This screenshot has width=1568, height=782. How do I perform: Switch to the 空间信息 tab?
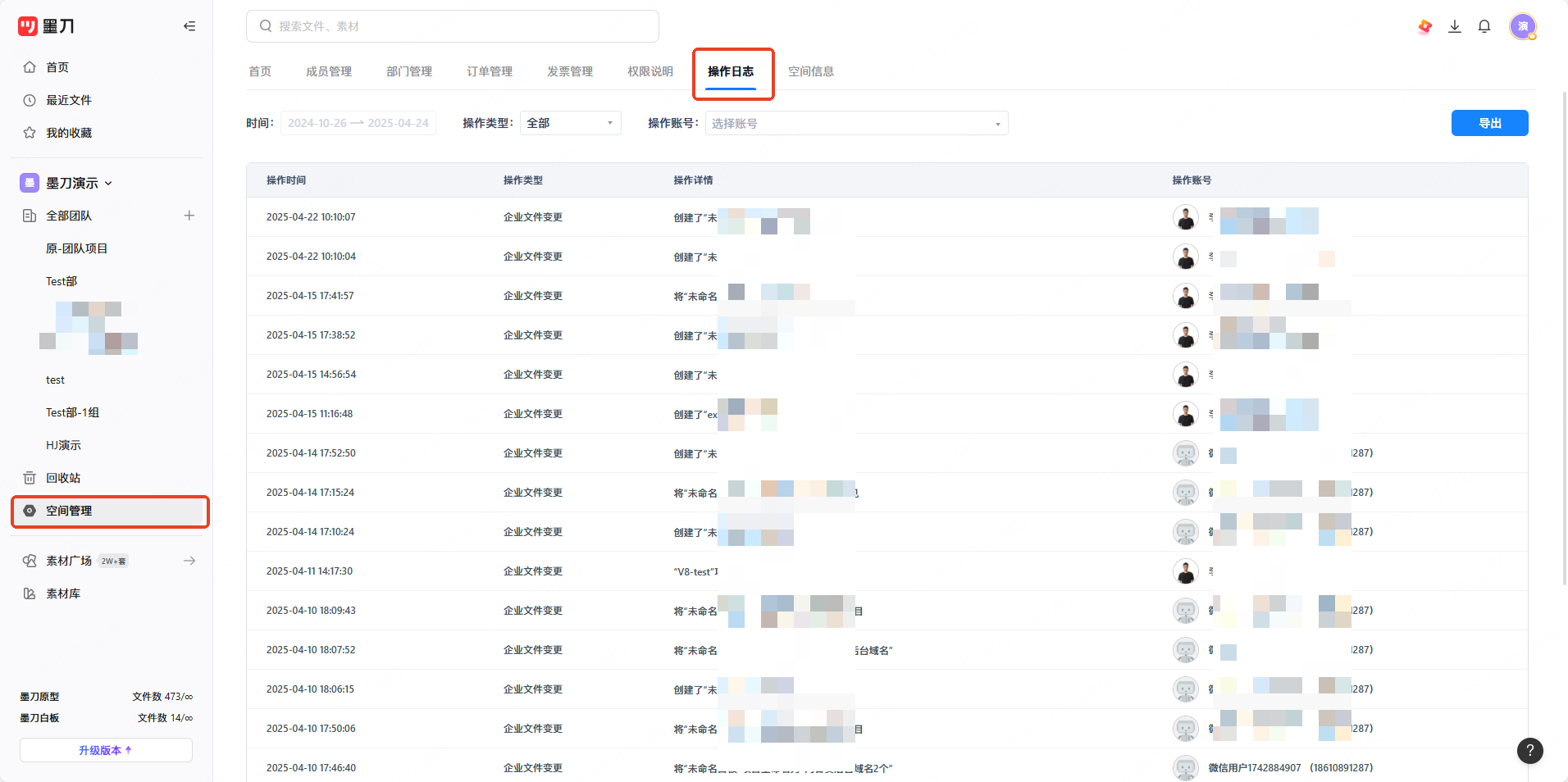(x=811, y=71)
